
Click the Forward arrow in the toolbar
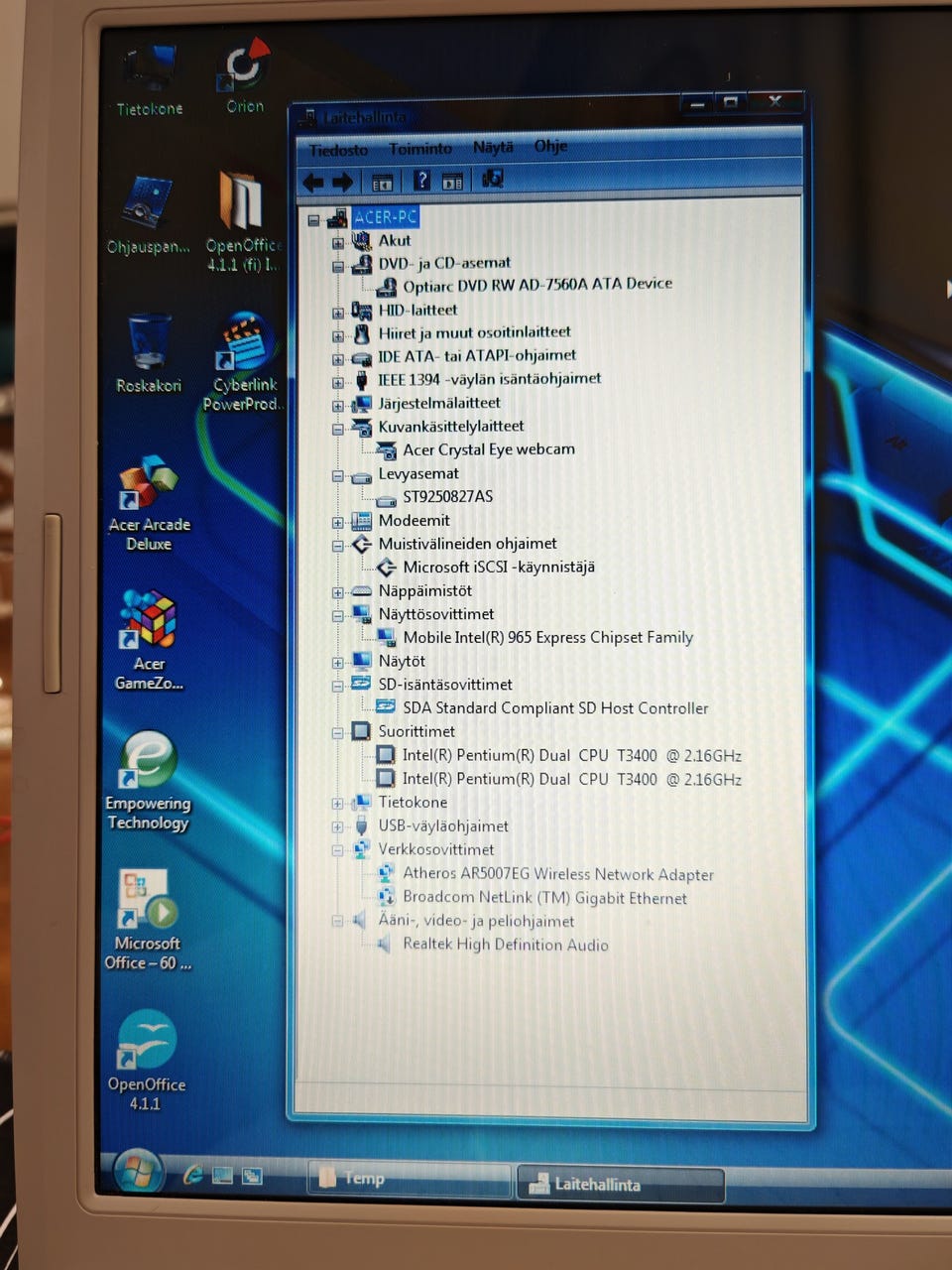[343, 182]
